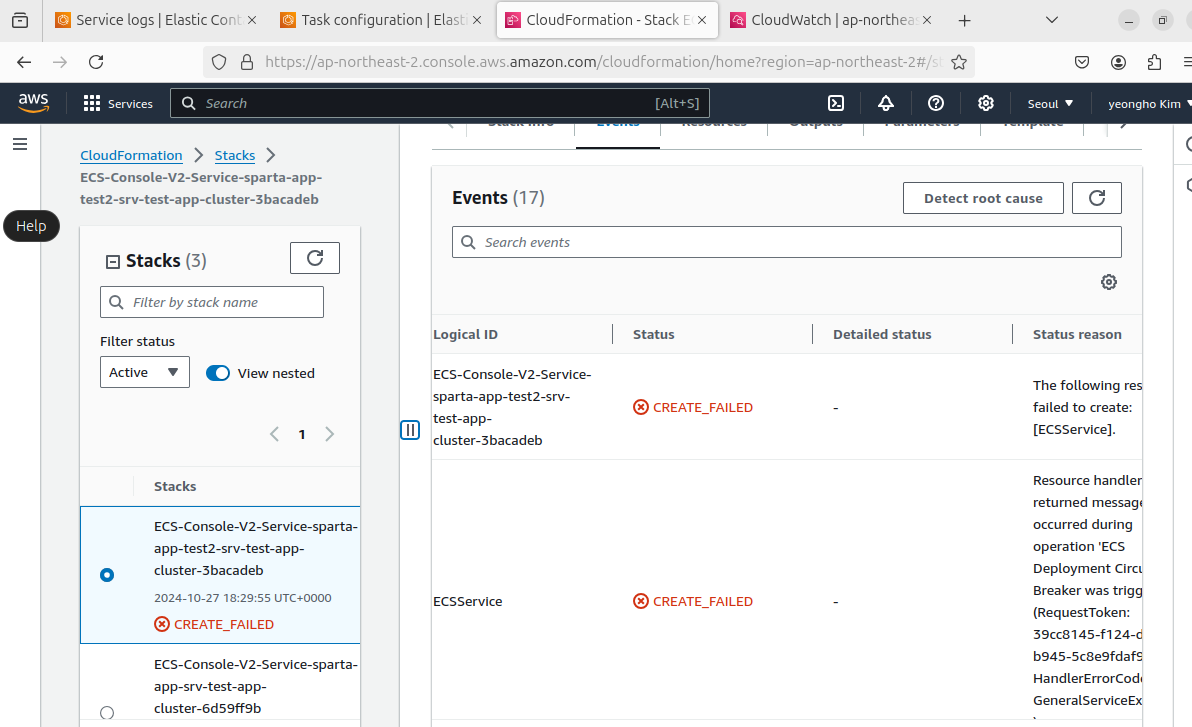Screen dimensions: 1192x727
Task: Click the browser address bar URL
Action: [603, 62]
